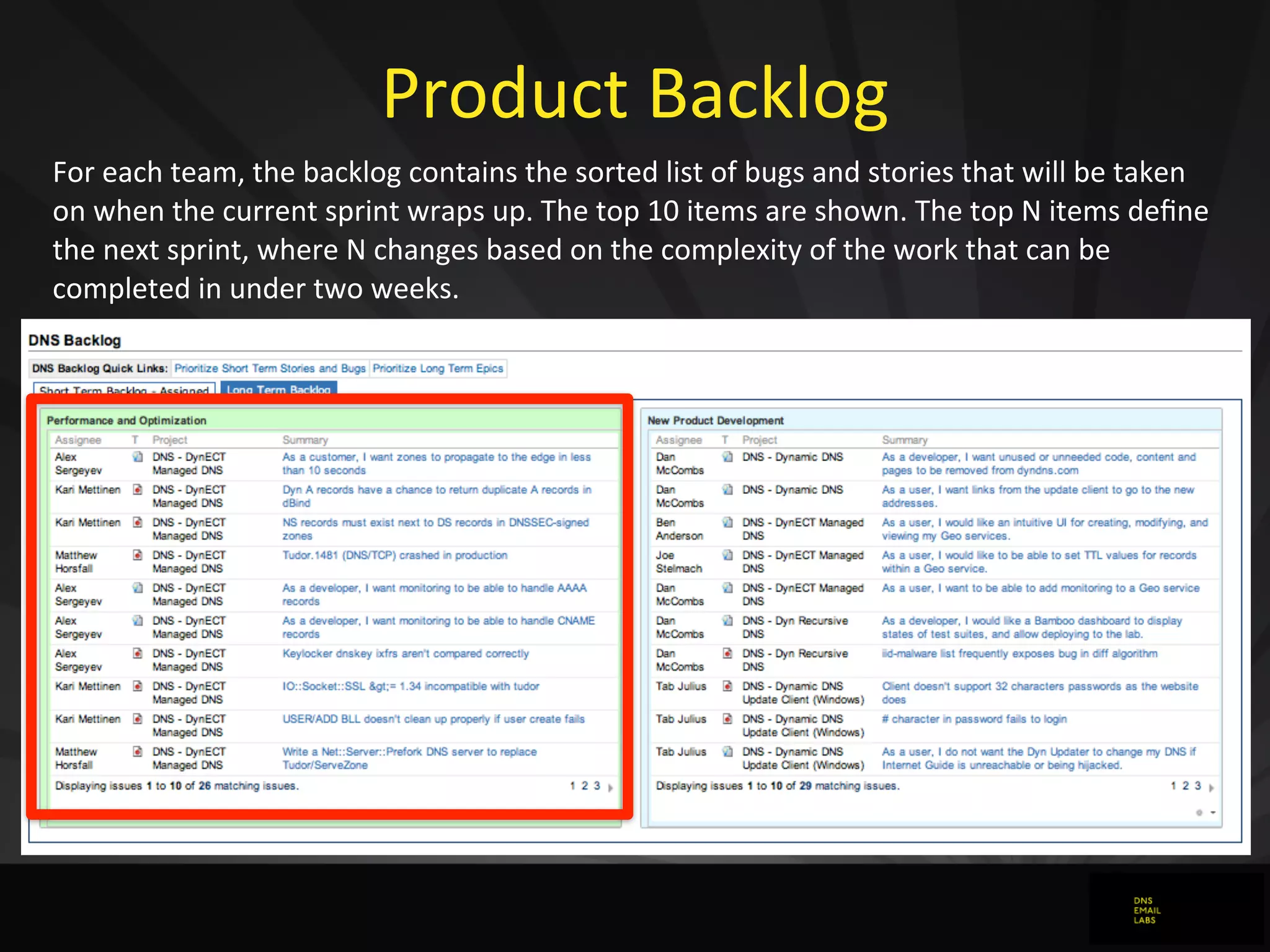This screenshot has width=1270, height=952.
Task: Open IO::Socket::SSL incompatible with tudor issue
Action: [411, 687]
